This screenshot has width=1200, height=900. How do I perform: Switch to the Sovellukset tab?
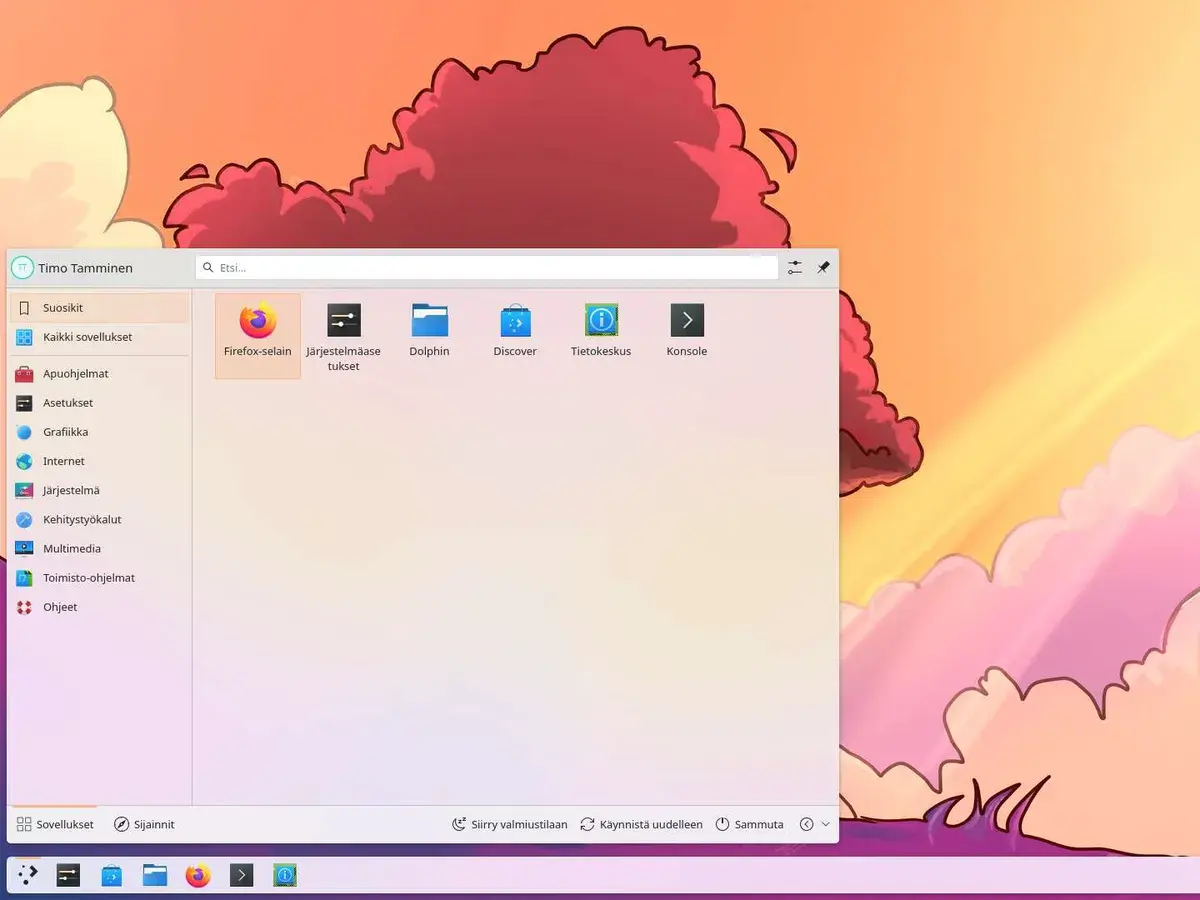[55, 824]
